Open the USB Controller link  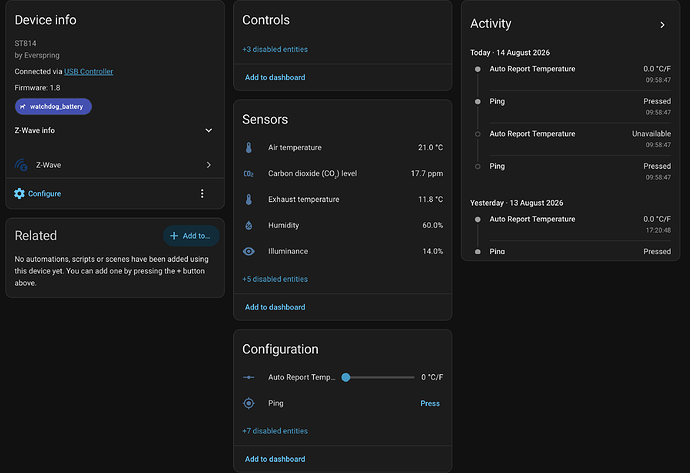pos(88,71)
